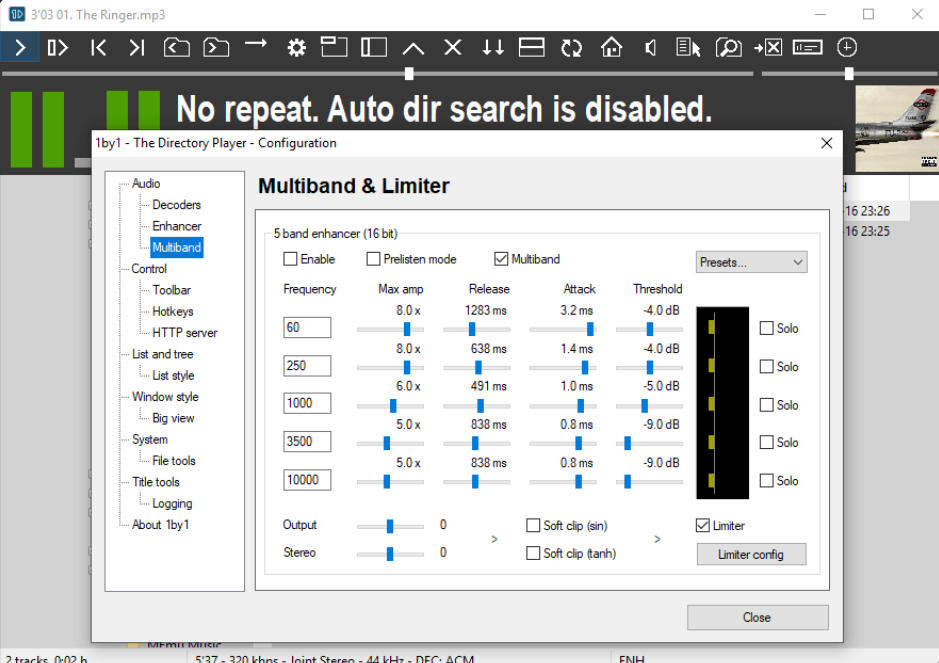Click the playlist with cursor icon

click(688, 47)
